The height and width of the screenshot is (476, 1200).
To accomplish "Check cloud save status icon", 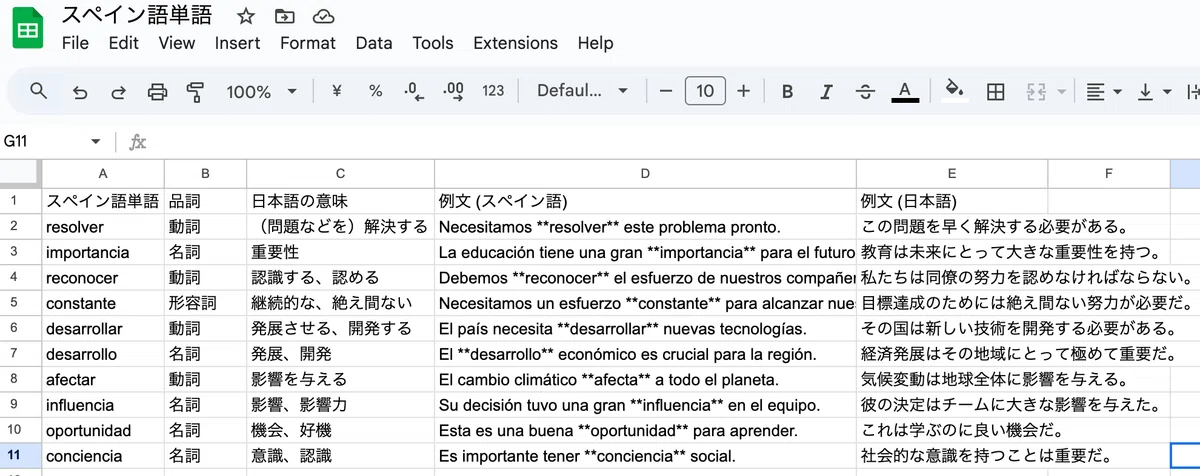I will coord(322,16).
